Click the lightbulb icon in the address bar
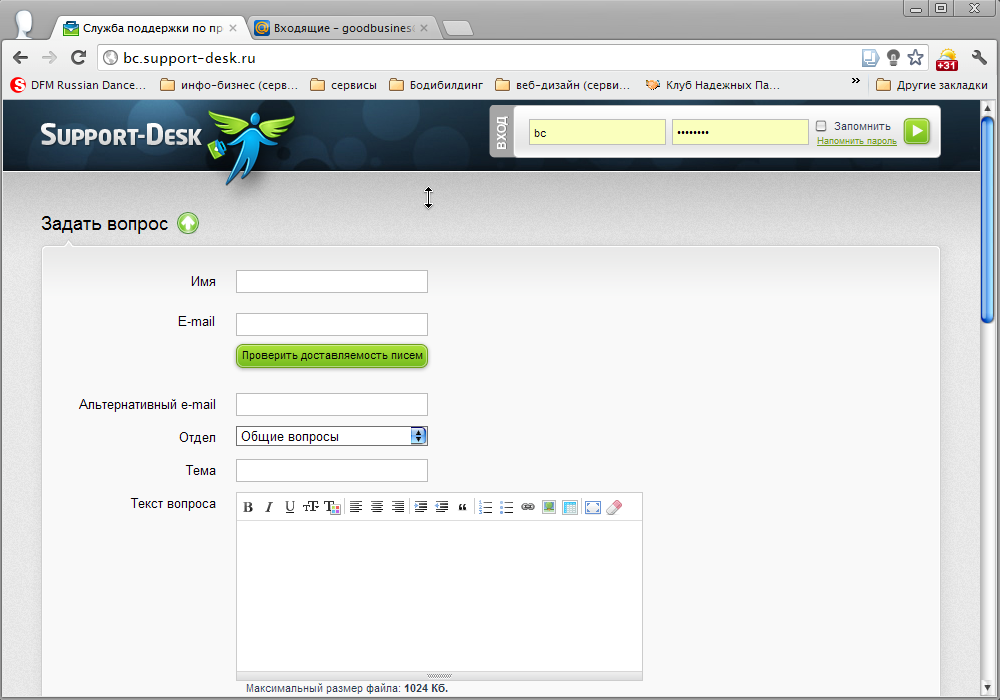The width and height of the screenshot is (1000, 700). click(893, 57)
